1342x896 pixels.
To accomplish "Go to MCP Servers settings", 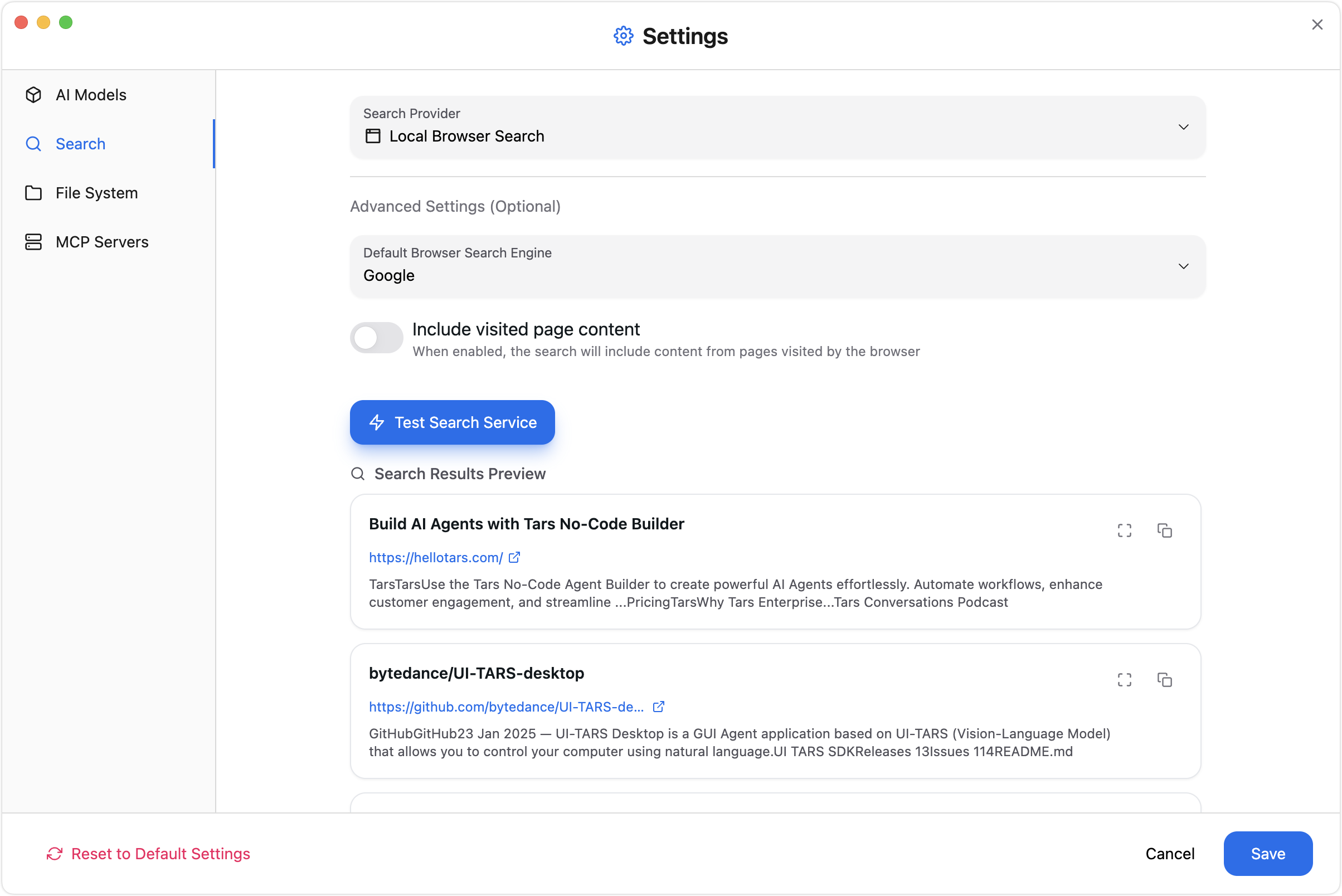I will click(x=102, y=242).
